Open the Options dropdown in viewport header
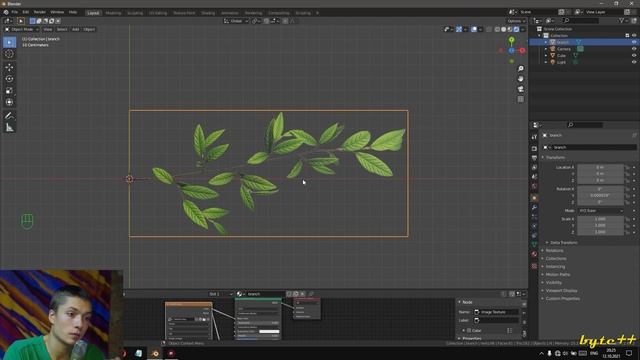640x360 pixels. click(516, 21)
